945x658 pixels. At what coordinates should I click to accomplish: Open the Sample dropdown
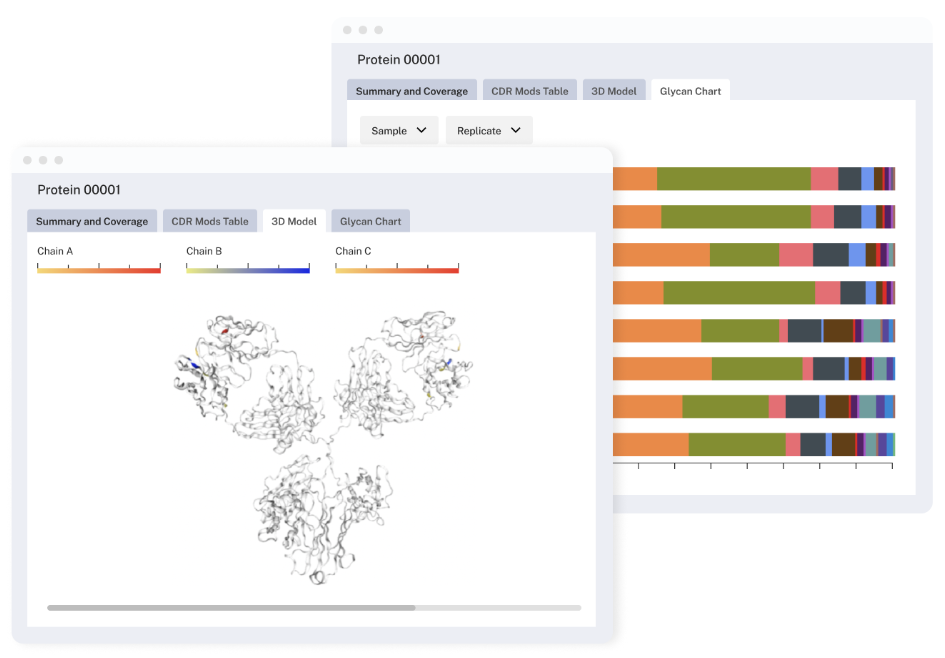coord(398,130)
